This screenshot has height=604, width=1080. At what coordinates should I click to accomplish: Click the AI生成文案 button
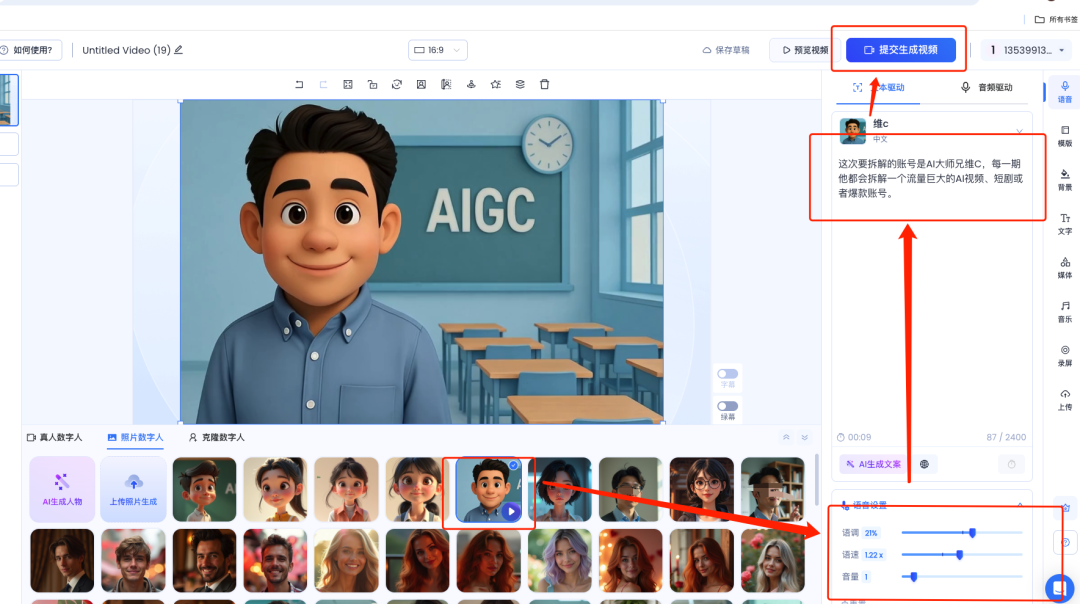(872, 464)
